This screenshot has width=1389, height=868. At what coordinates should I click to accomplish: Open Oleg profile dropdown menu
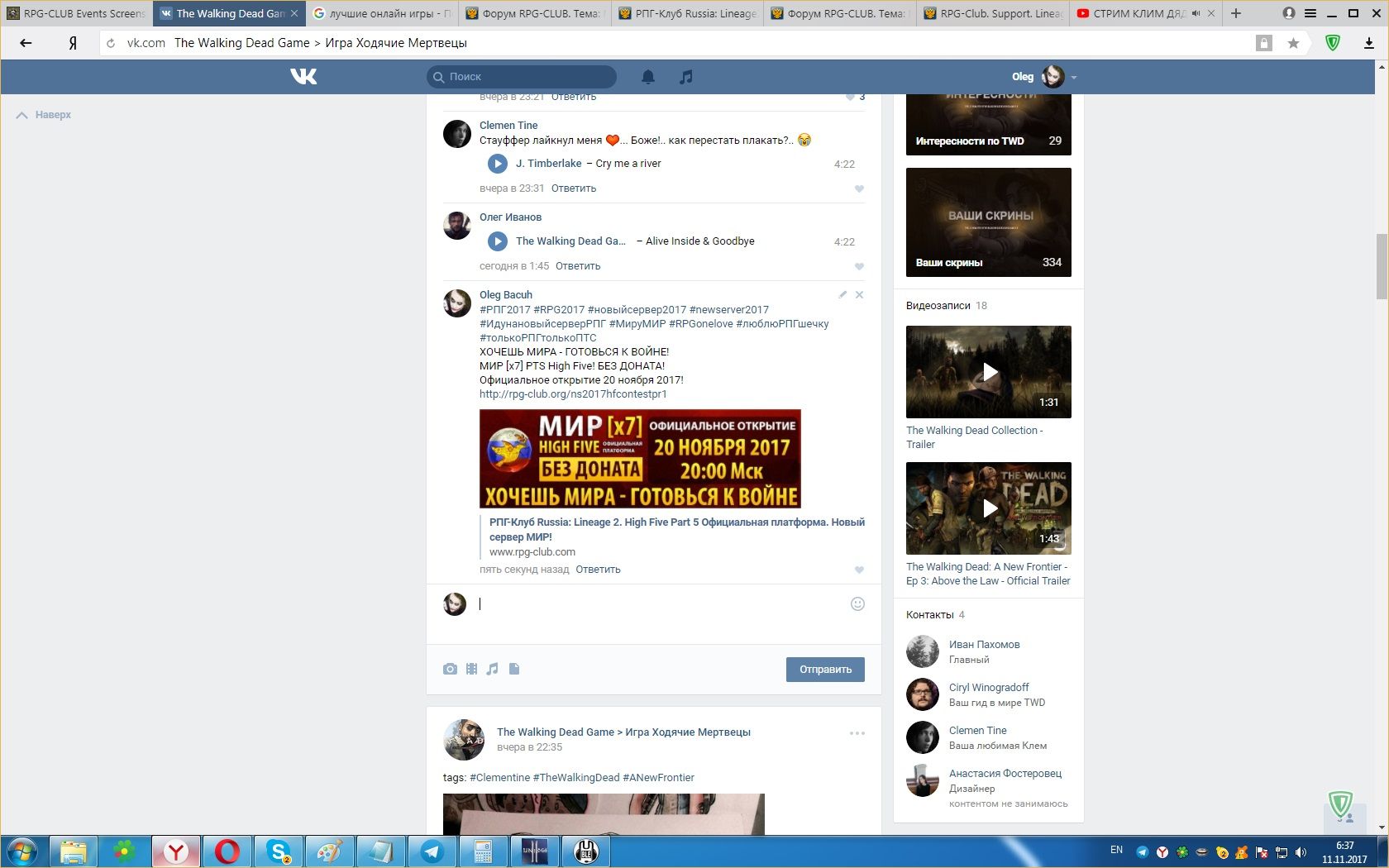pyautogui.click(x=1044, y=77)
